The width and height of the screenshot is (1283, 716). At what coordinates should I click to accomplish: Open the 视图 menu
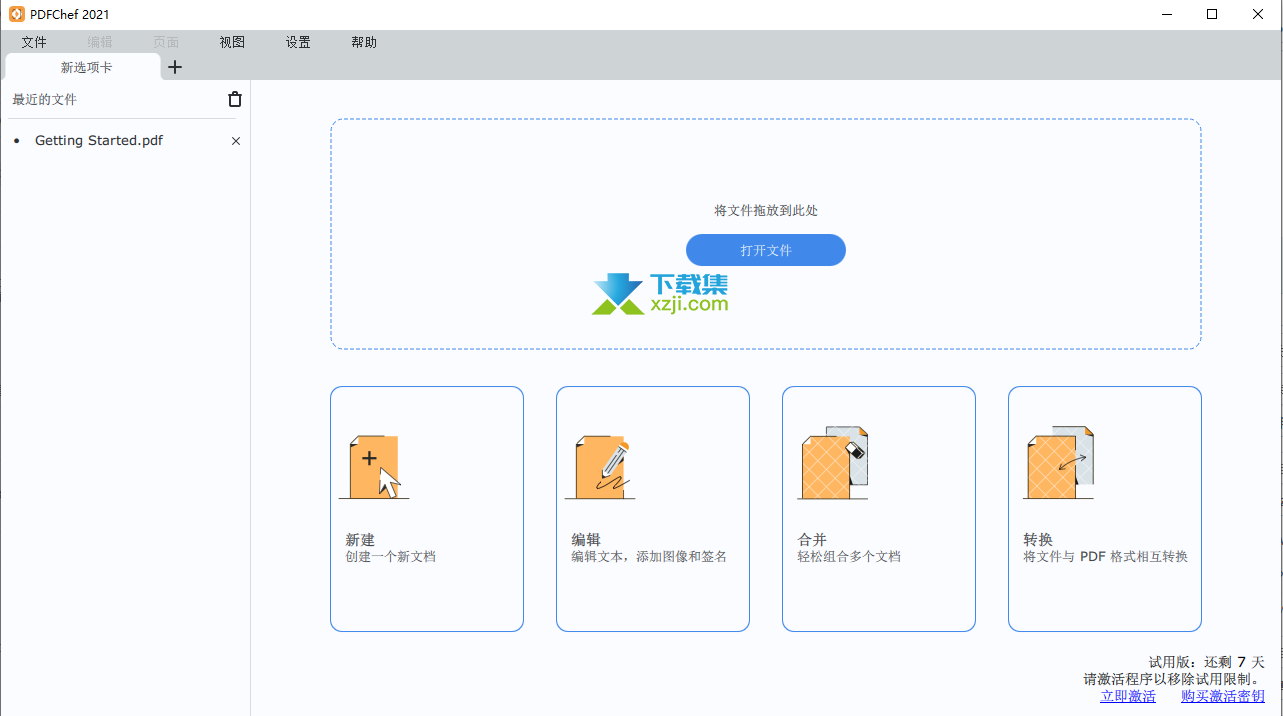[232, 42]
